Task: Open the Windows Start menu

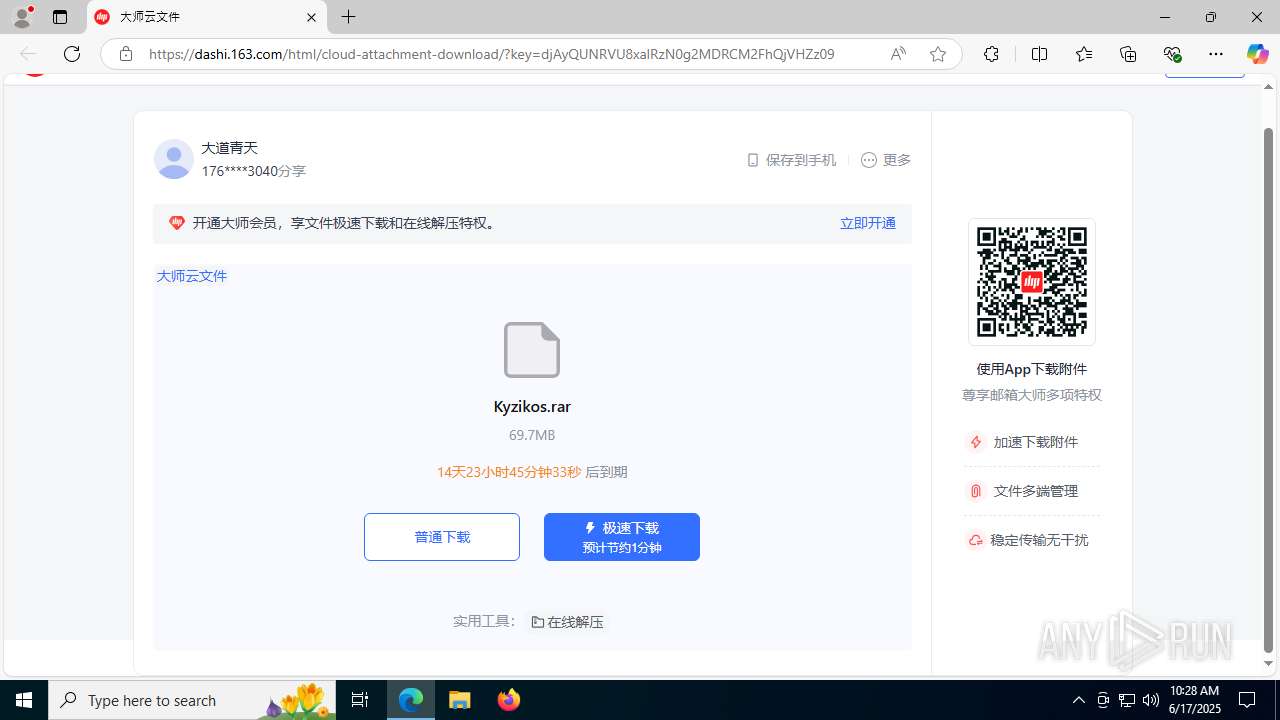Action: click(x=24, y=700)
